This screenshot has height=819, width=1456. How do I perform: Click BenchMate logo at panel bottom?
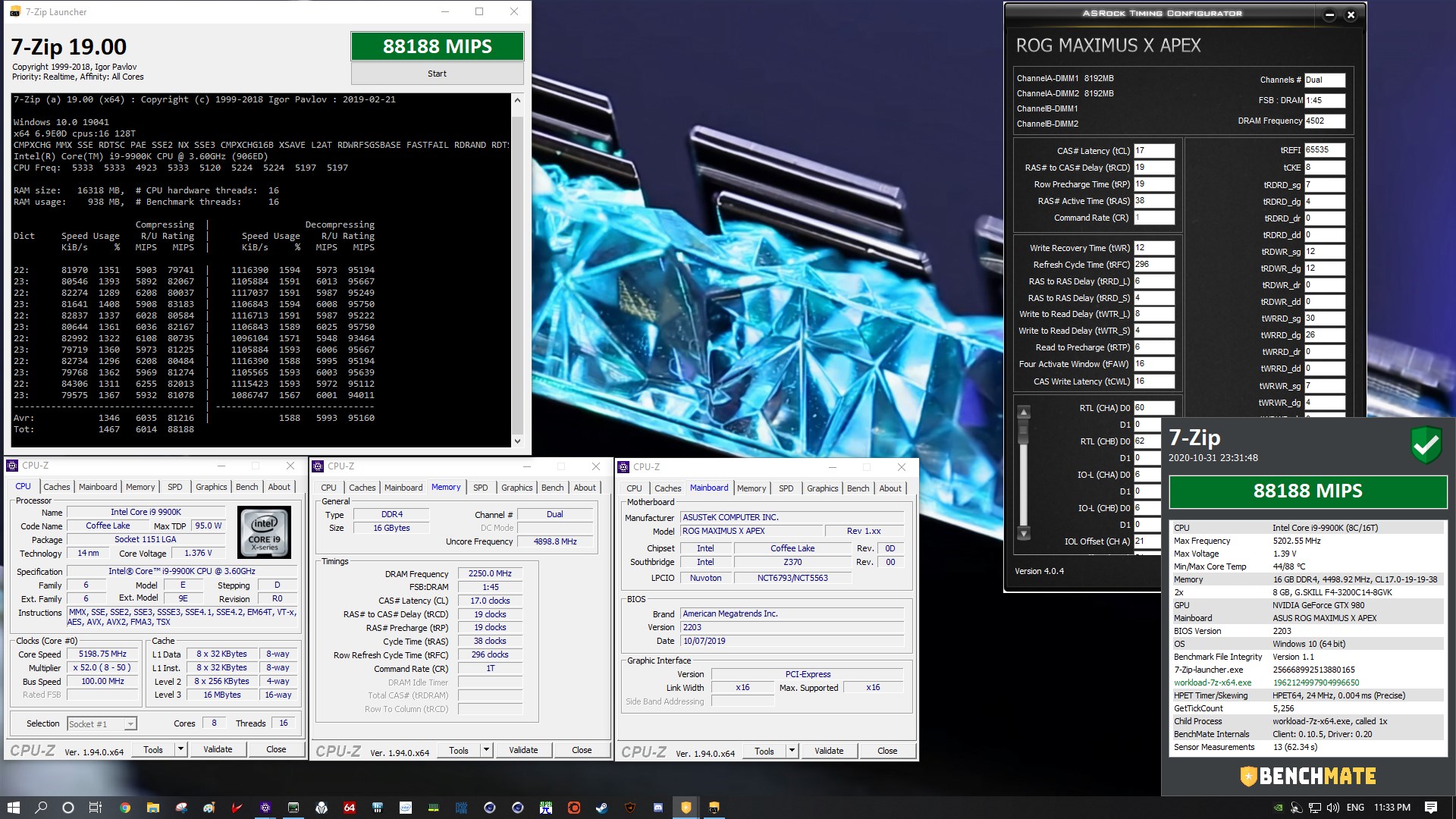coord(1308,776)
